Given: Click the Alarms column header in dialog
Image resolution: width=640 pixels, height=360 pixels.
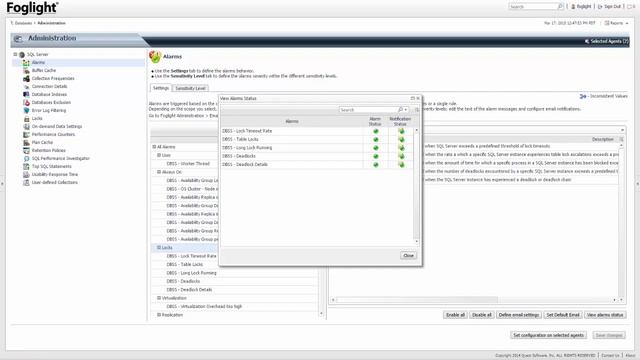Looking at the screenshot, I should point(292,121).
